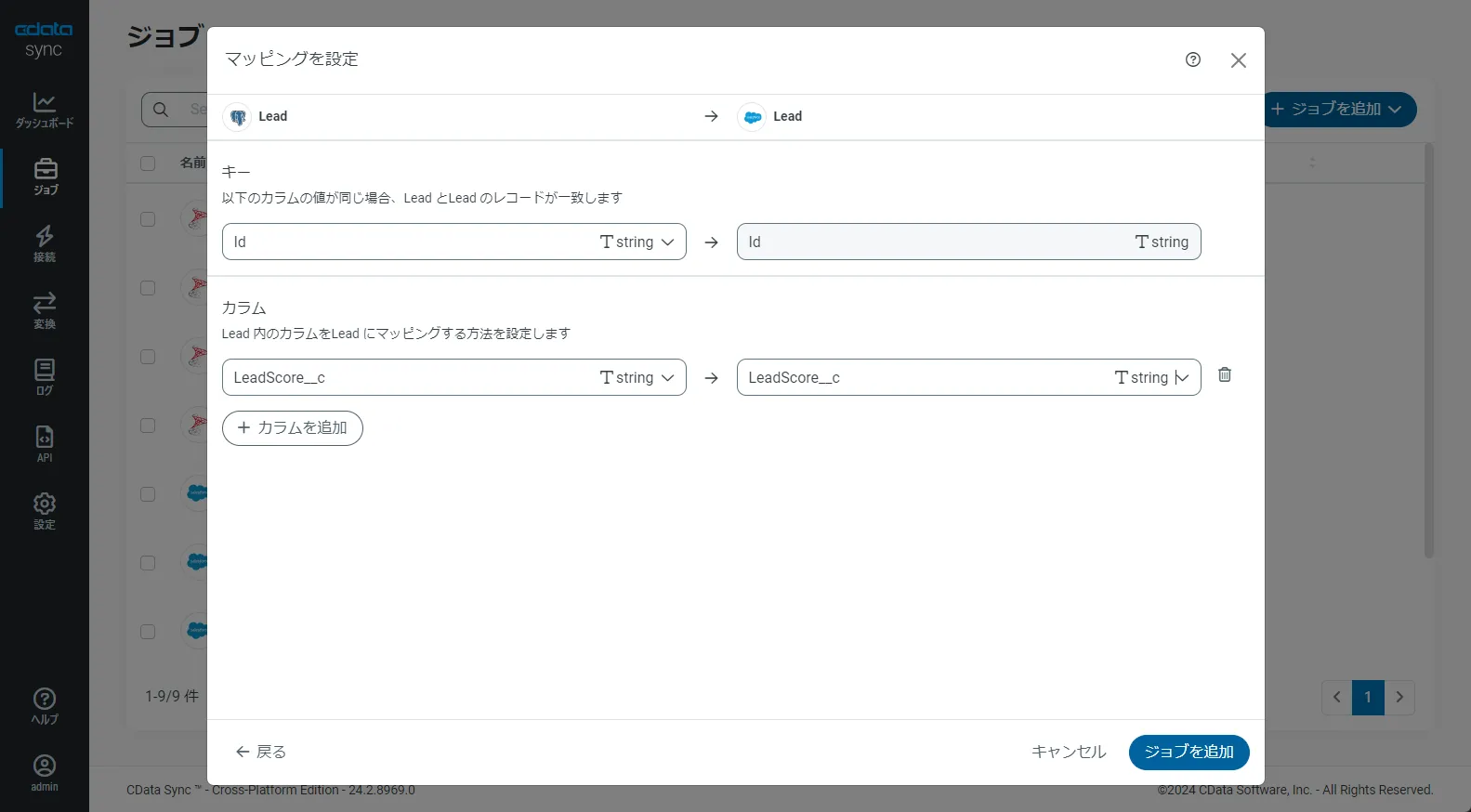Open 変換 transformations in sidebar
1471x812 pixels.
pyautogui.click(x=45, y=310)
